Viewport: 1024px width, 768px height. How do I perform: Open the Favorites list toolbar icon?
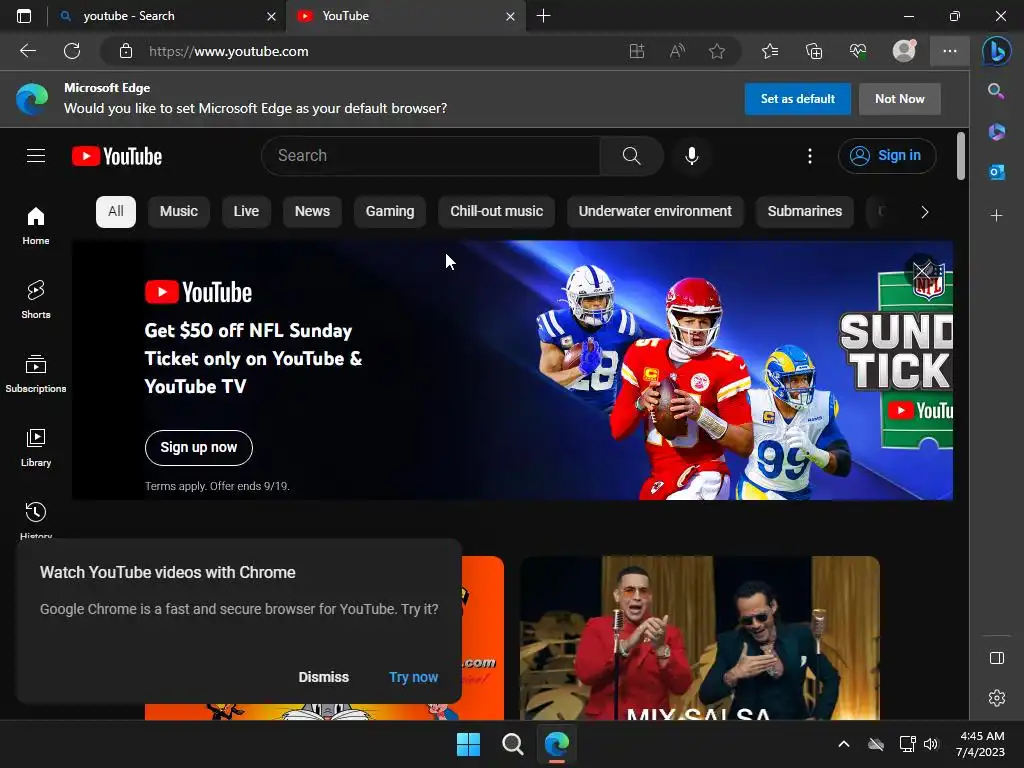click(770, 51)
